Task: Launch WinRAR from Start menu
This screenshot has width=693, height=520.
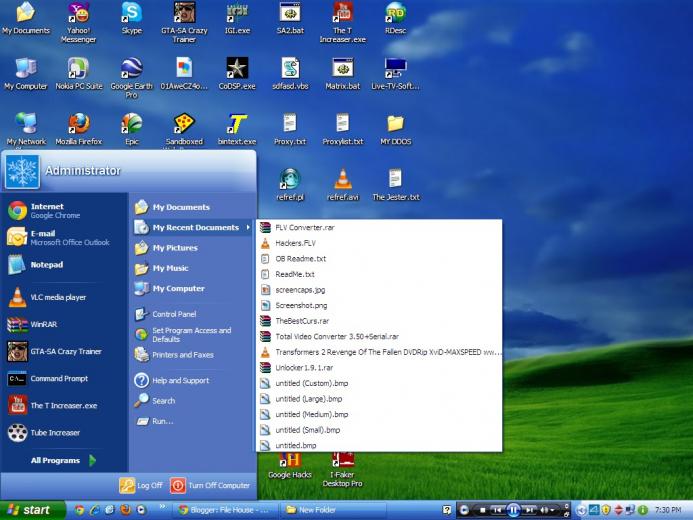Action: (x=64, y=324)
